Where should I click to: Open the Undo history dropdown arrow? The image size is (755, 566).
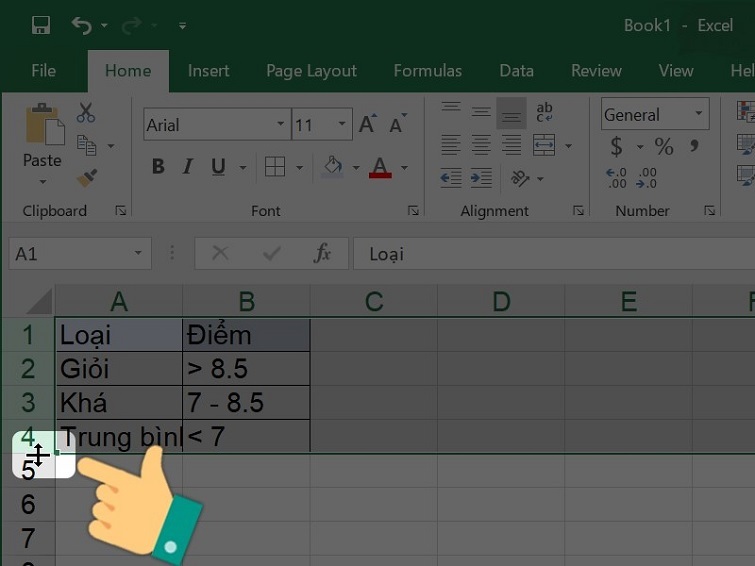[104, 25]
